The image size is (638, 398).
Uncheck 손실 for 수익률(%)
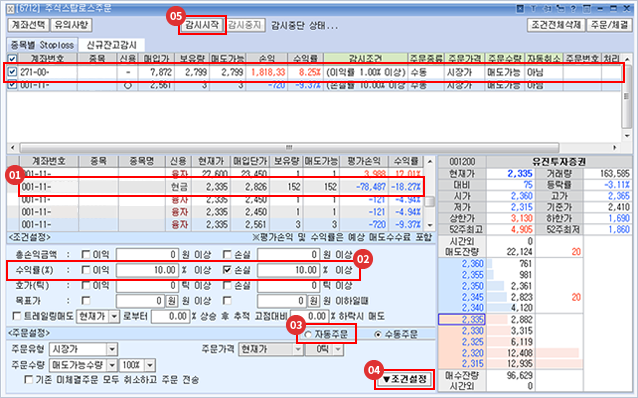(x=227, y=270)
